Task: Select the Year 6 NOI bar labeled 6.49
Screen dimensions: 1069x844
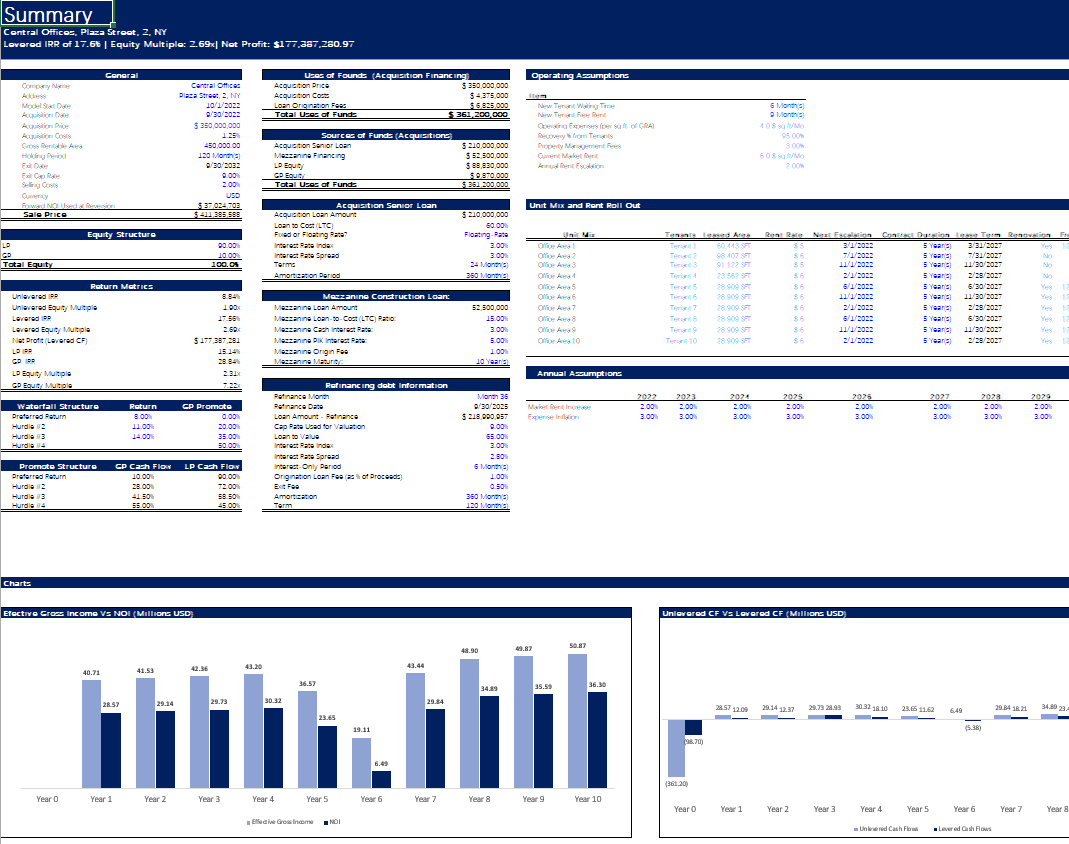Action: click(381, 778)
